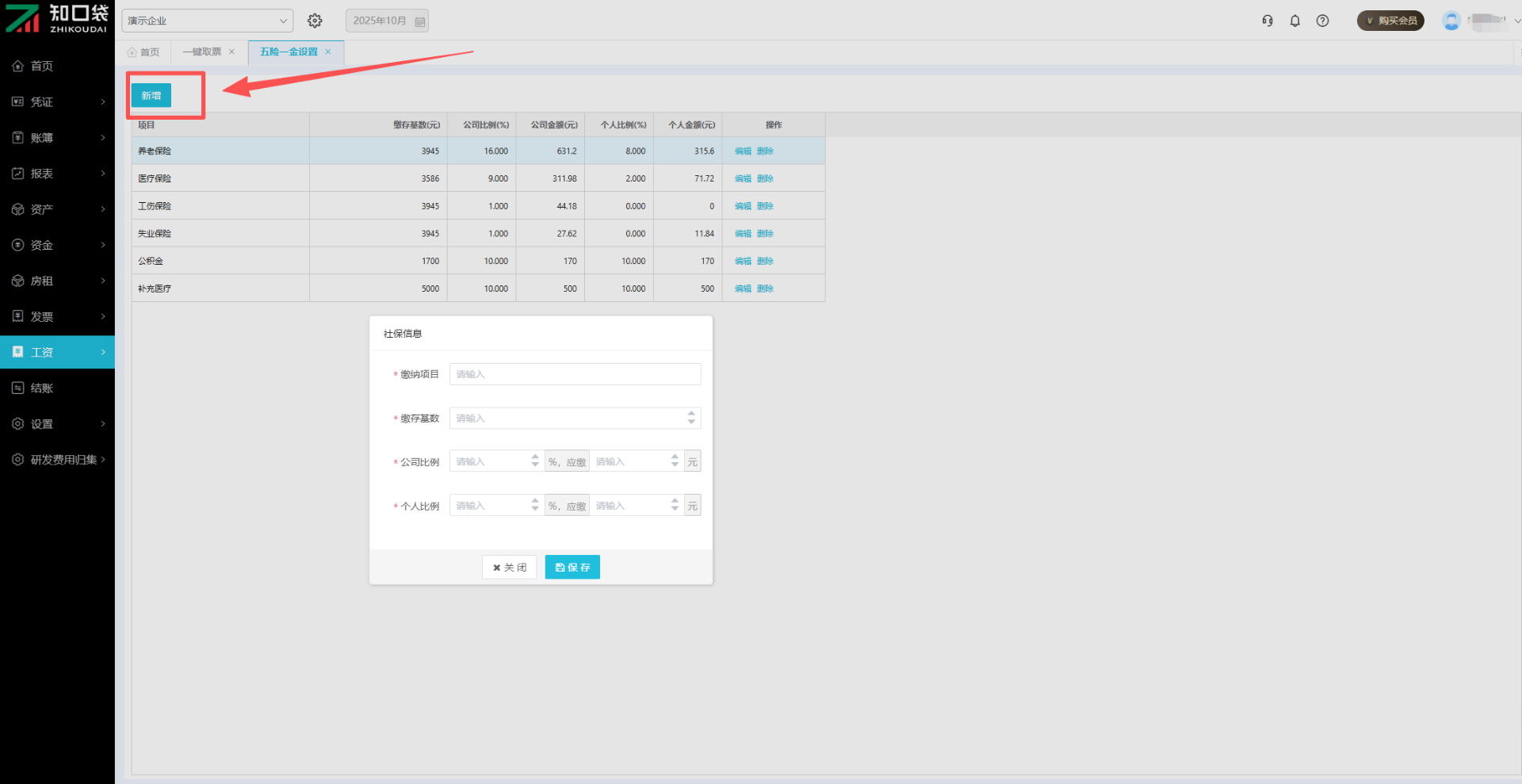1522x784 pixels.
Task: Expand the 凭证 sidebar menu
Action: (x=57, y=101)
